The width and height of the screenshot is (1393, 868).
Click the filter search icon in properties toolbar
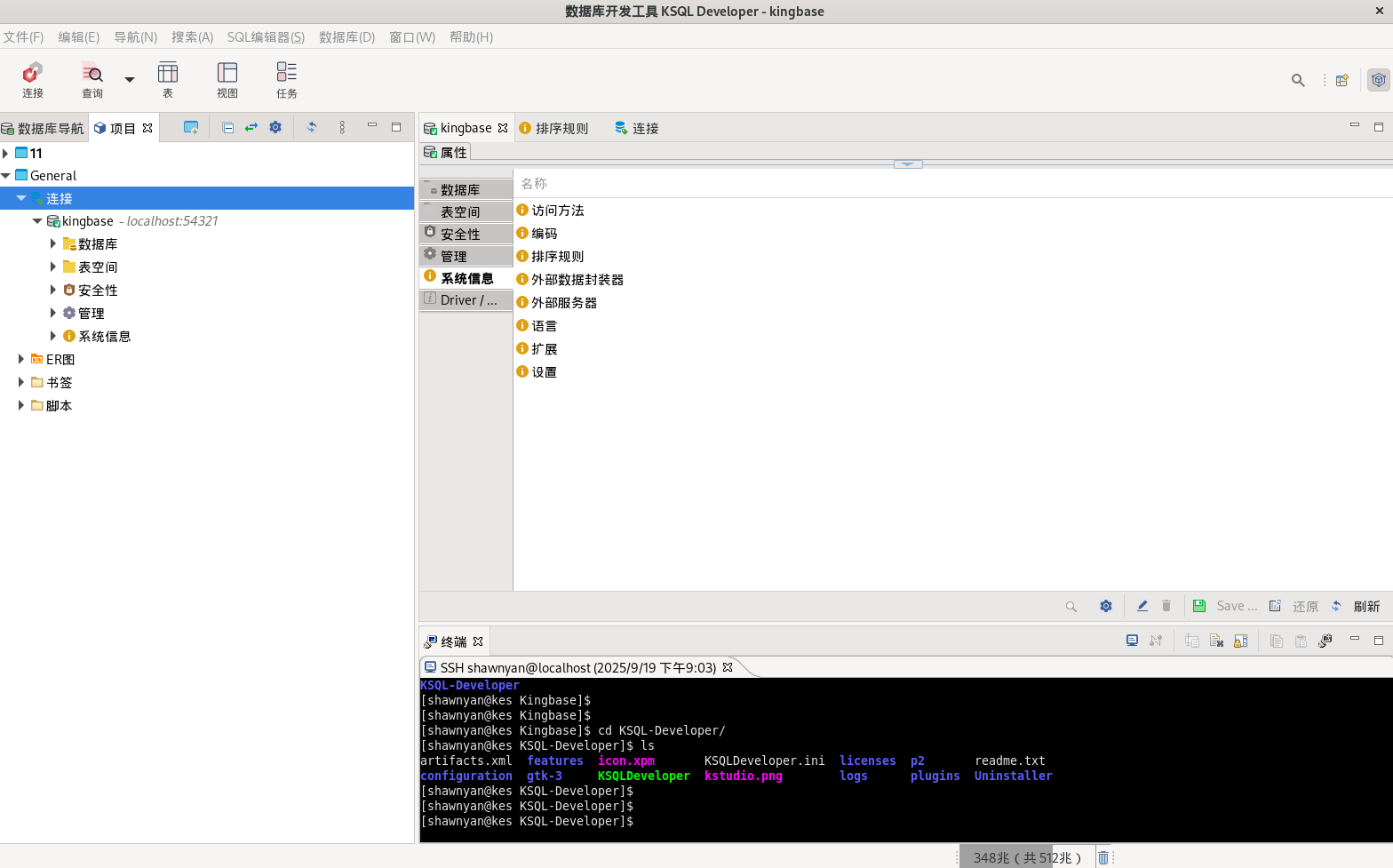tap(1071, 606)
